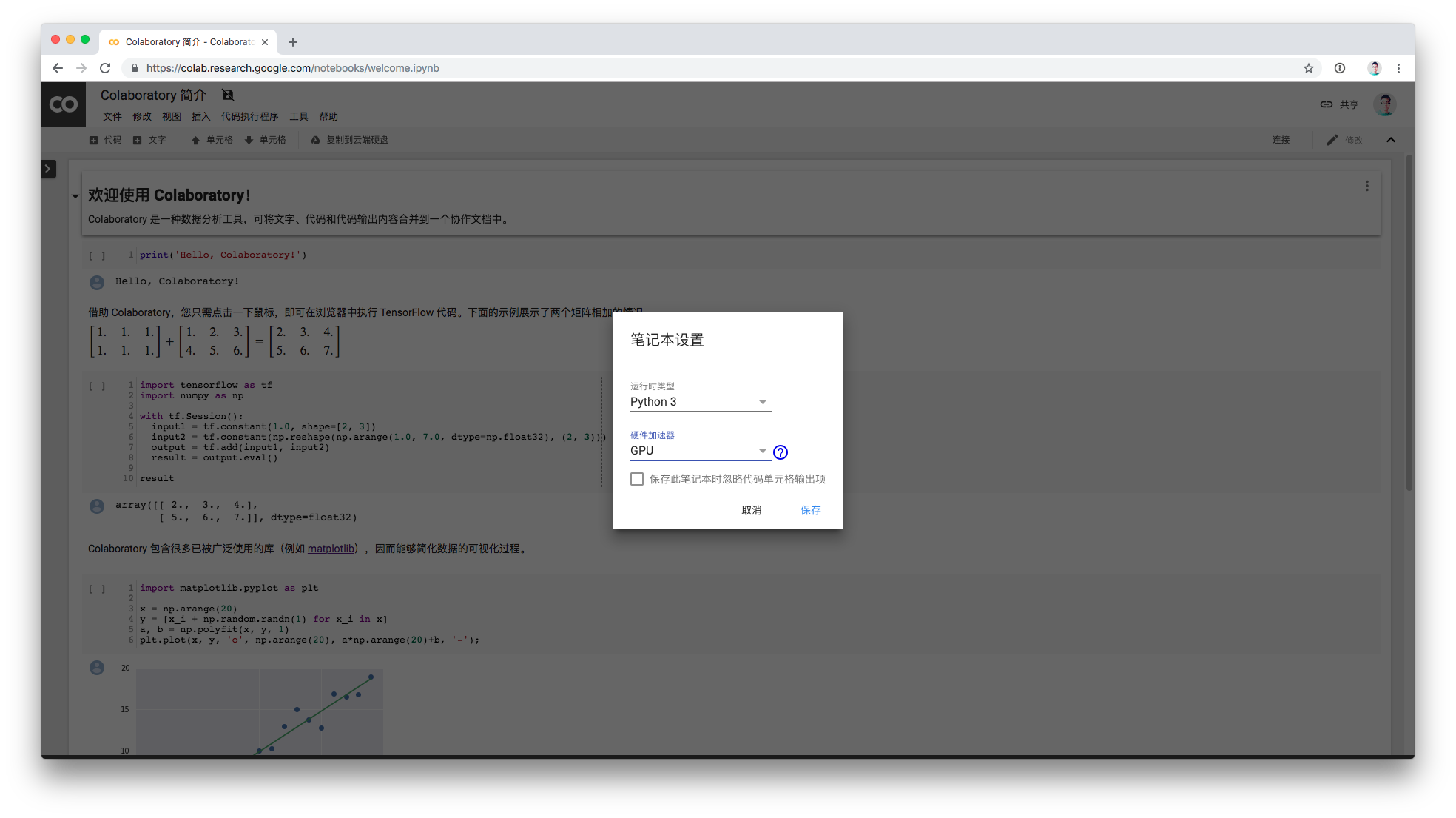This screenshot has height=818, width=1456.
Task: Open the 工具 menu
Action: (x=298, y=116)
